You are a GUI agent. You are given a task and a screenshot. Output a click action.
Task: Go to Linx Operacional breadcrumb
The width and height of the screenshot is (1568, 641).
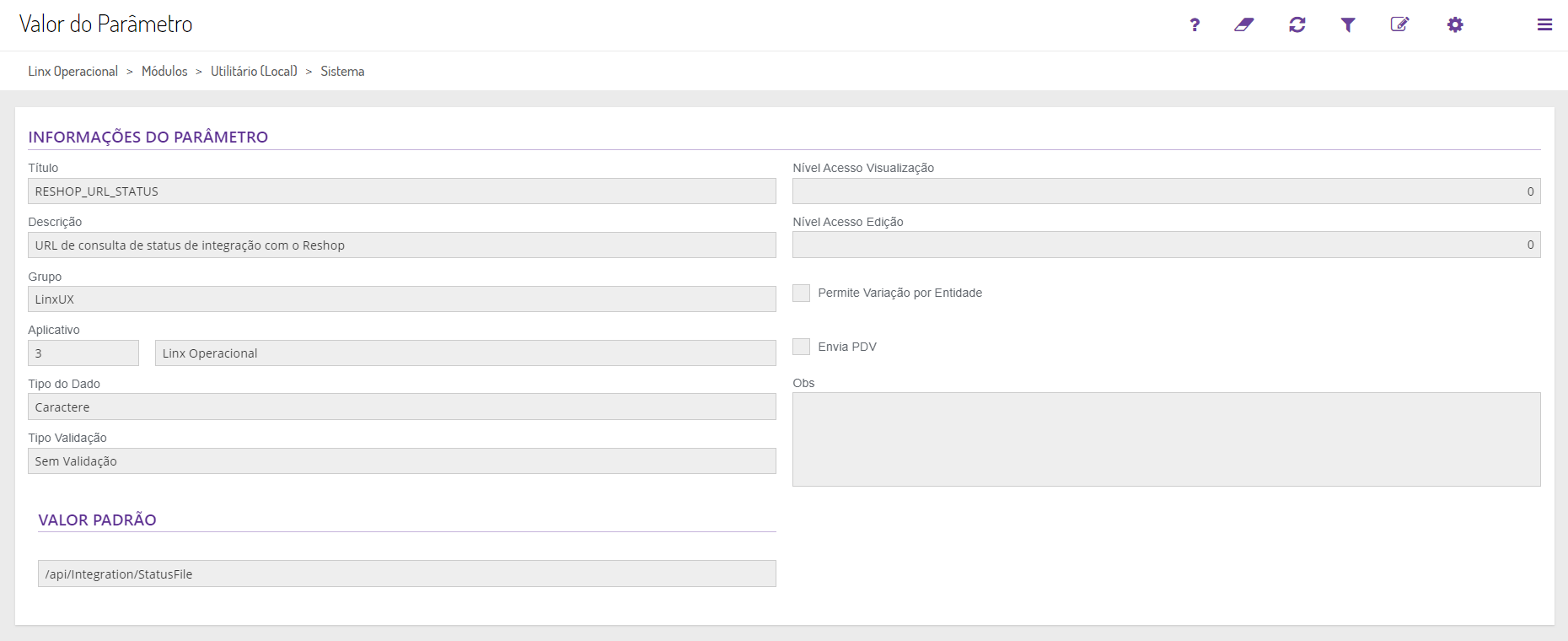73,72
